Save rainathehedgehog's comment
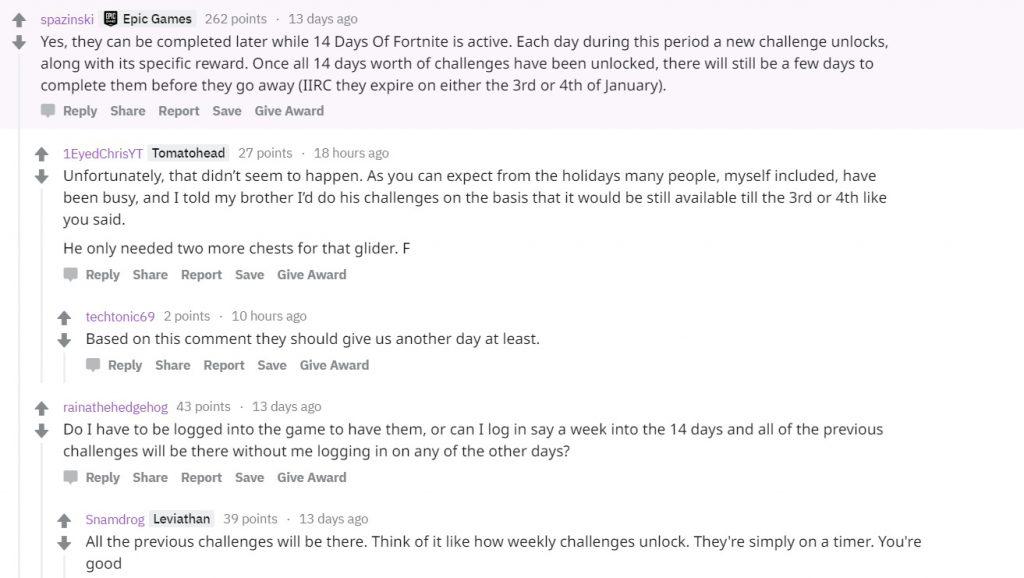1024x578 pixels. [x=249, y=478]
